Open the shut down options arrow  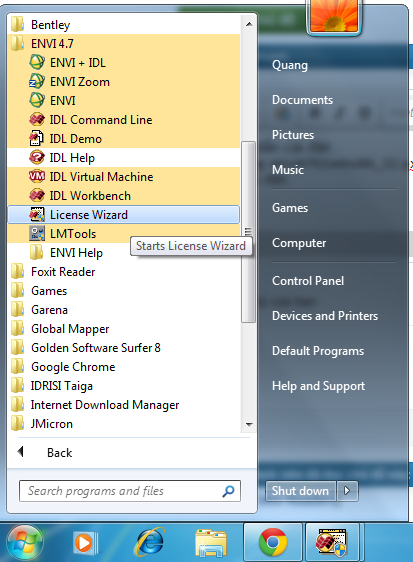coord(347,491)
